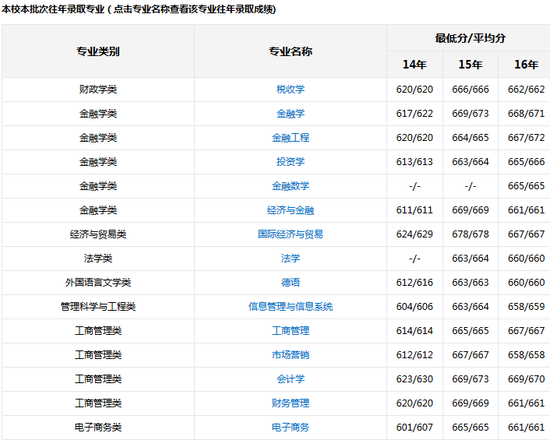Image resolution: width=550 pixels, height=440 pixels.
Task: Click 工商管理类 in the 会计学 row
Action: coord(98,379)
